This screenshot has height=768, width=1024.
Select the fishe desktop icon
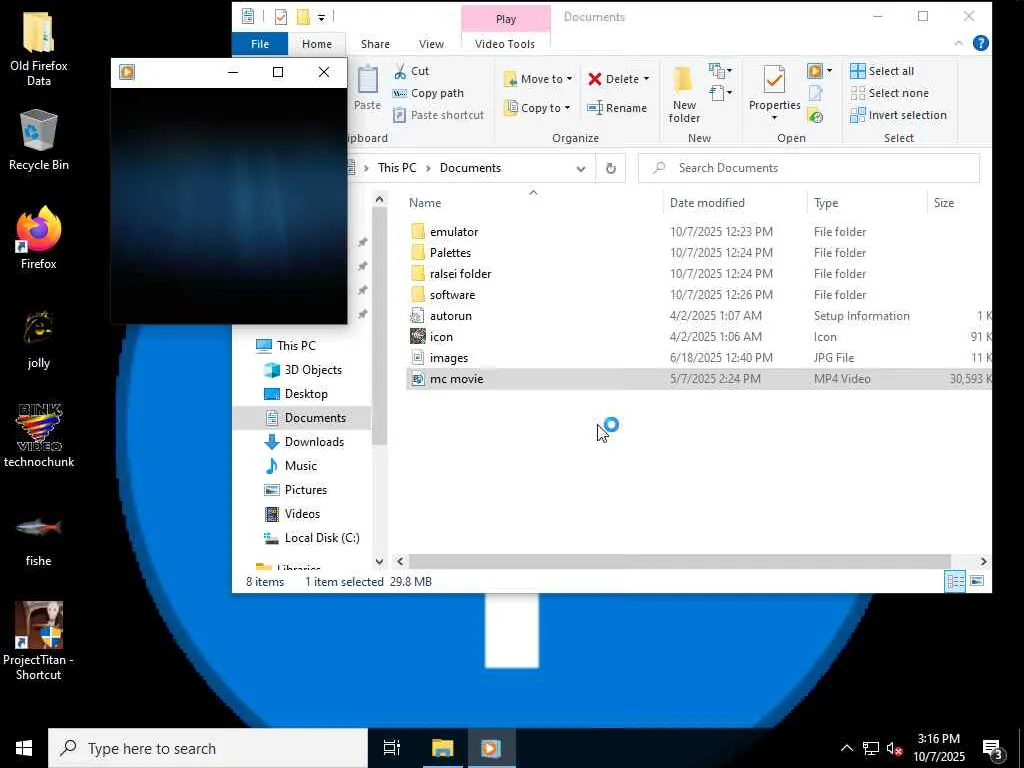click(39, 540)
